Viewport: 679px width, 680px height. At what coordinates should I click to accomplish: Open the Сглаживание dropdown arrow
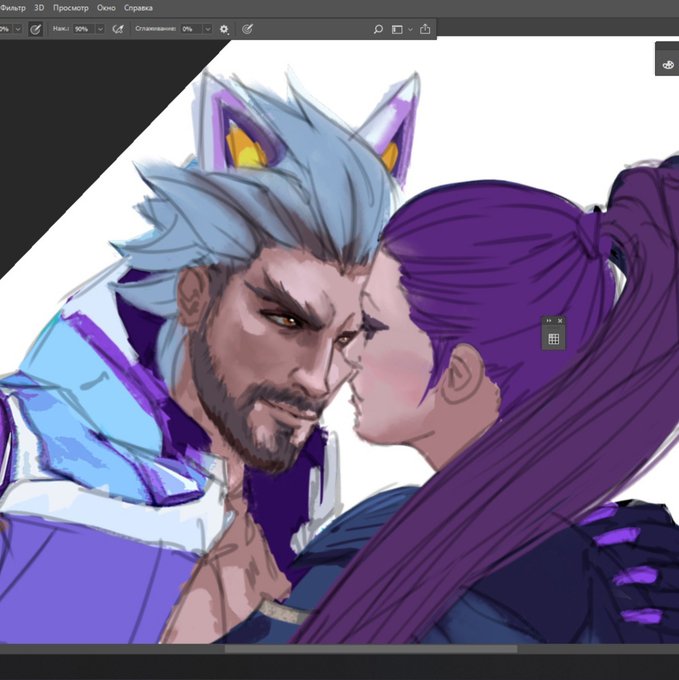(208, 29)
